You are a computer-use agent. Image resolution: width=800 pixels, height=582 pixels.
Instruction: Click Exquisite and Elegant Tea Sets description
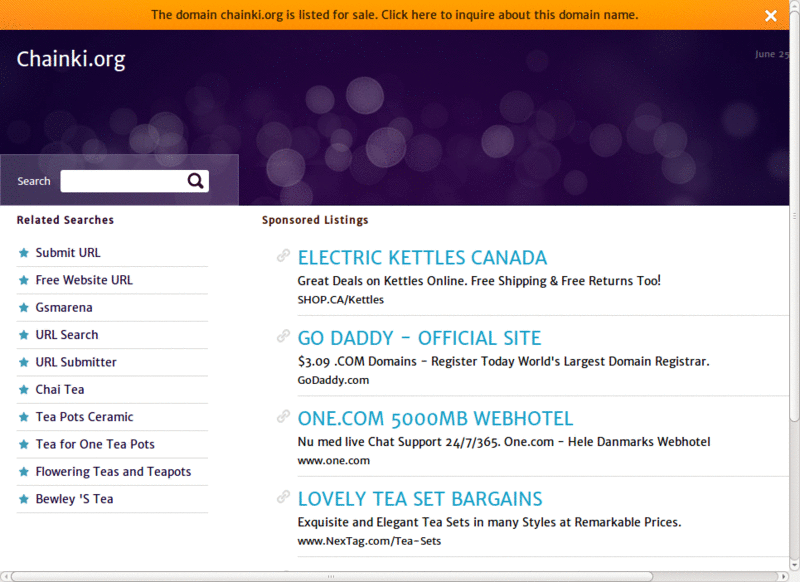(489, 522)
